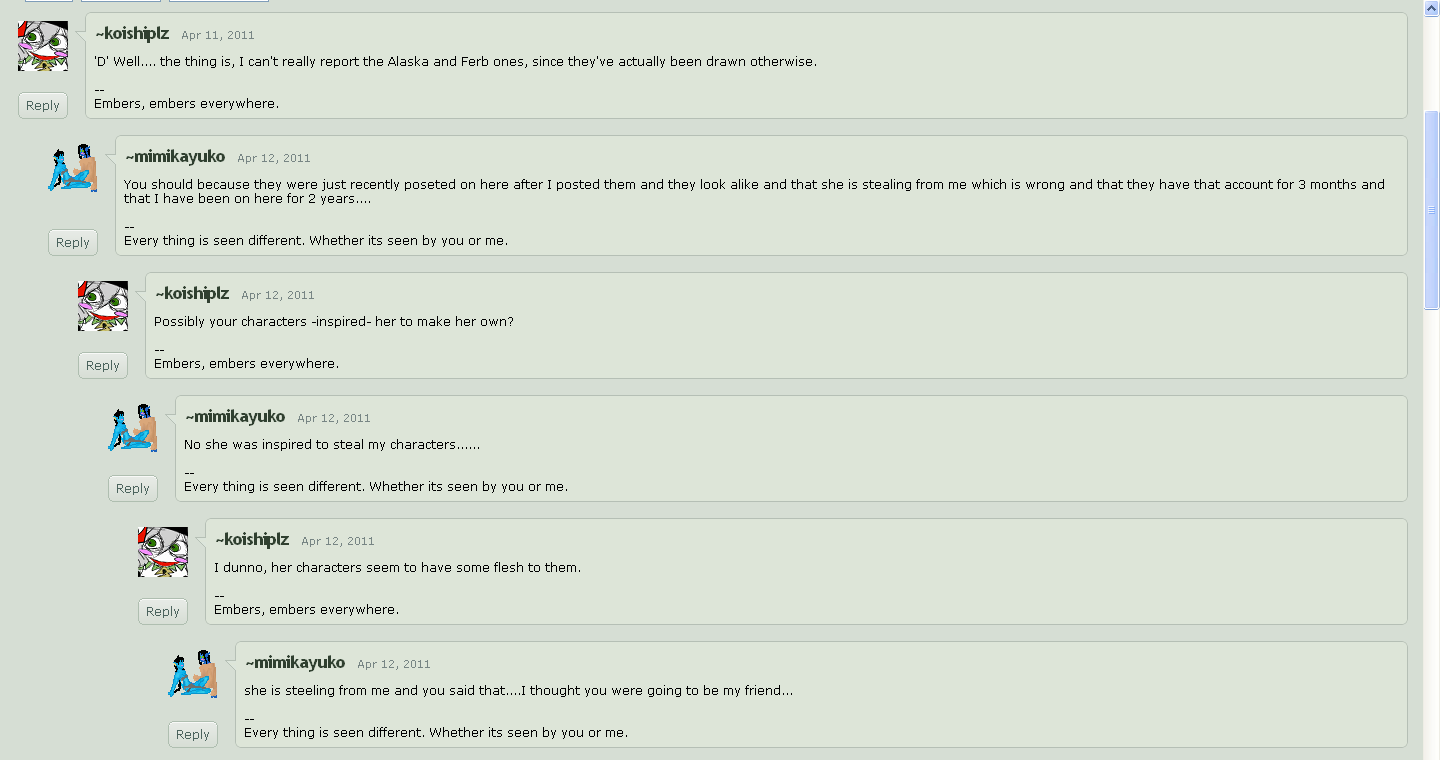
Task: Open Apr 12, 2011 timestamp on last comment
Action: pos(394,664)
